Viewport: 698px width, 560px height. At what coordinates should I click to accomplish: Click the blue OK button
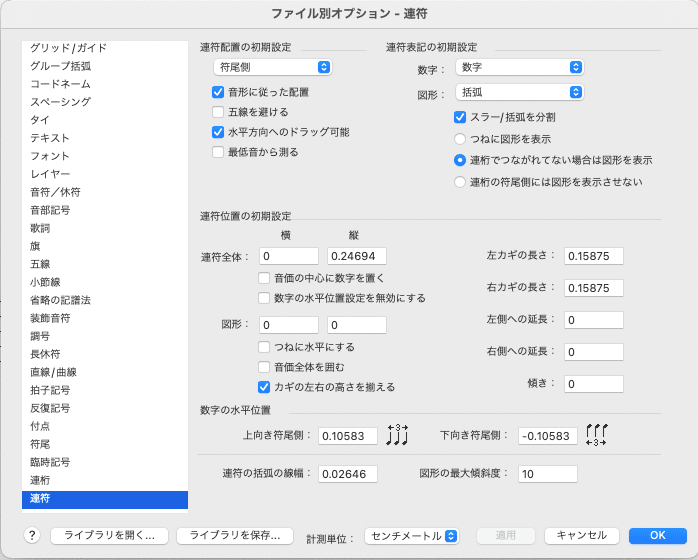(x=657, y=536)
